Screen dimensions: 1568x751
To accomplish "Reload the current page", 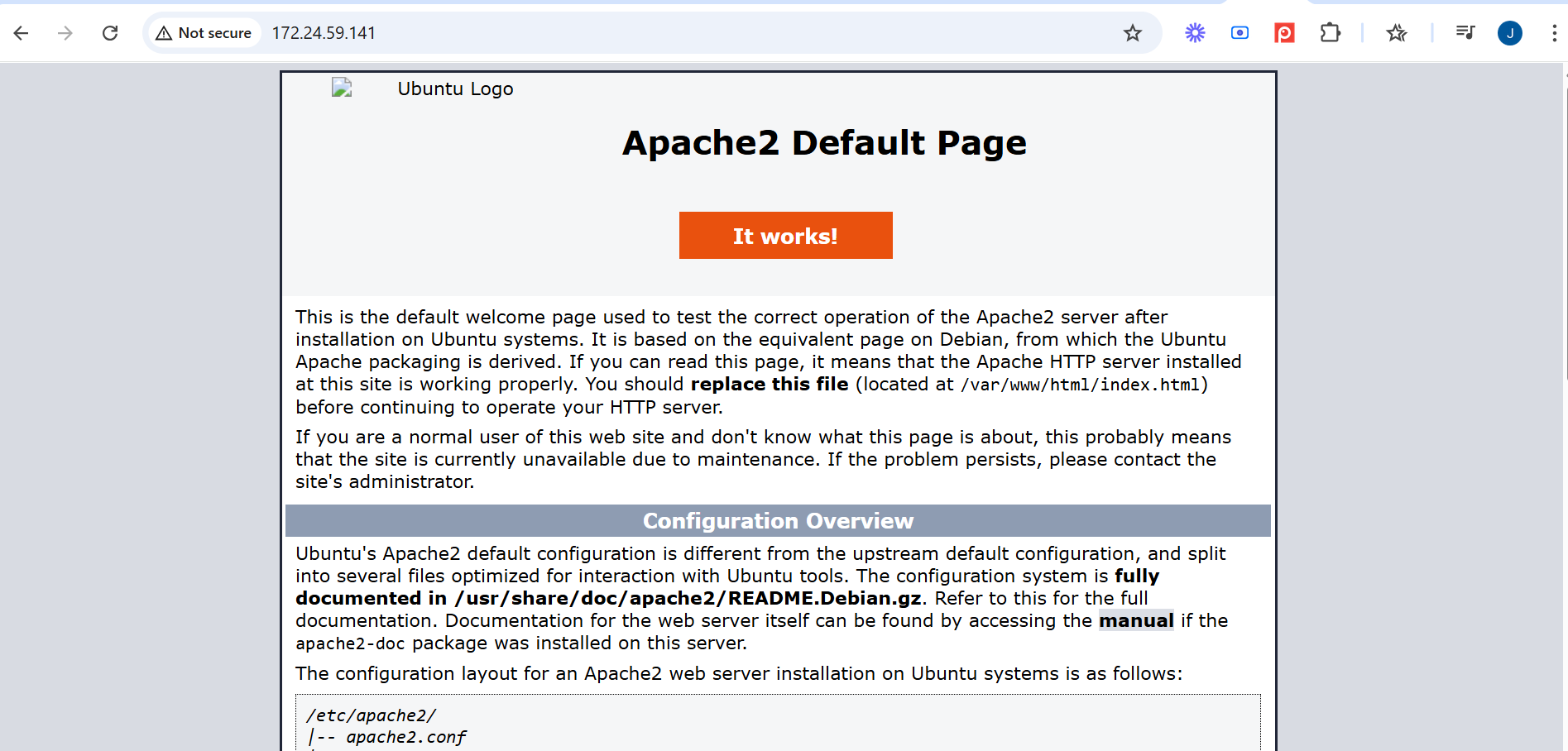I will tap(110, 33).
